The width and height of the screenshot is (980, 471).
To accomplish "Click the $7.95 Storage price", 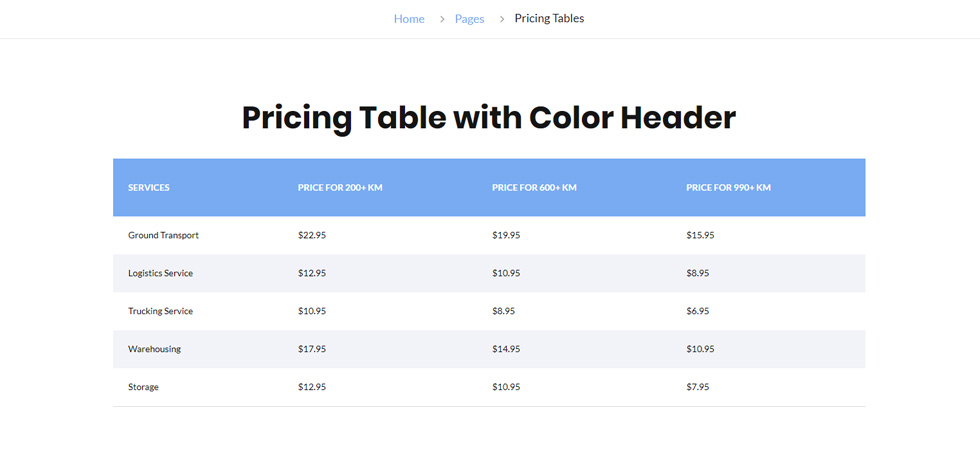I will click(x=698, y=387).
